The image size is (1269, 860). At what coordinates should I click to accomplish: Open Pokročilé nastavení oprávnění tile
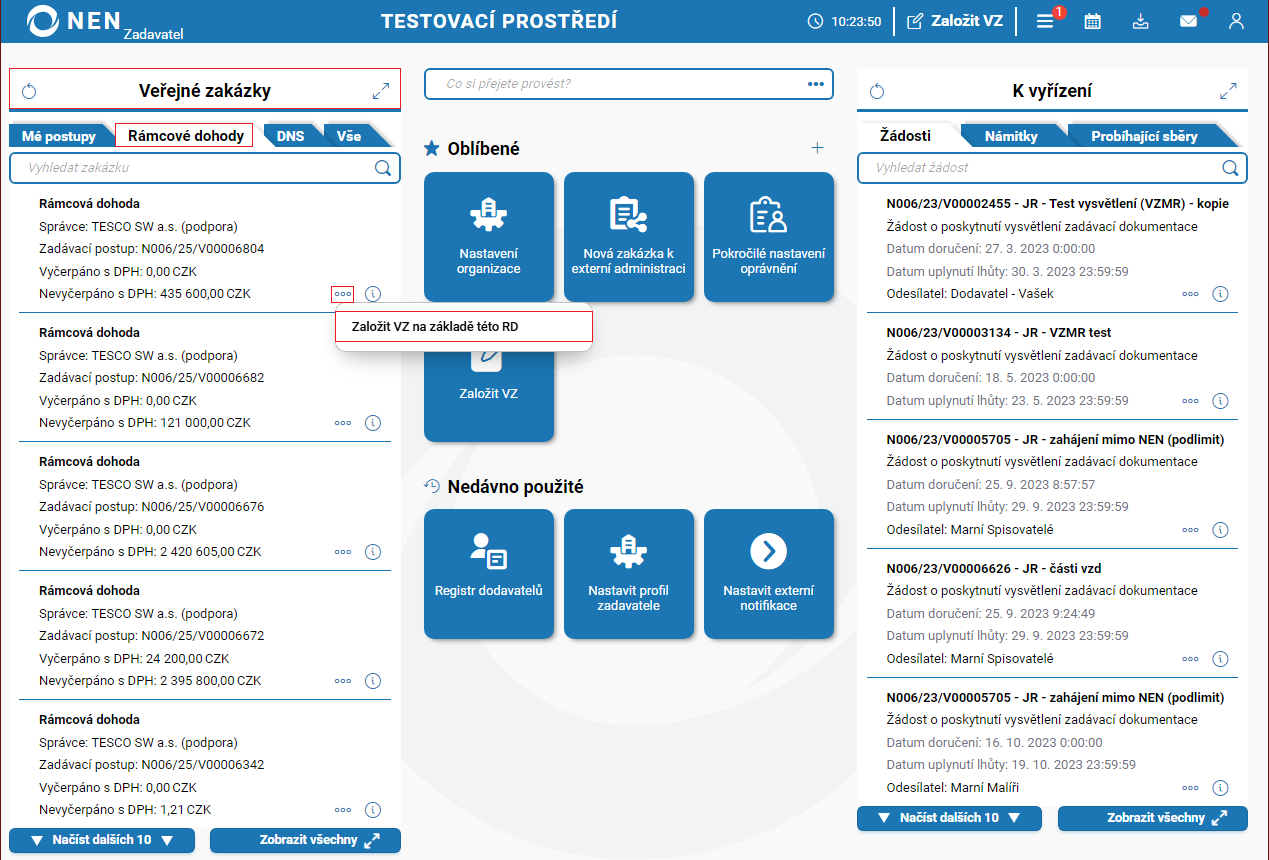(x=769, y=237)
